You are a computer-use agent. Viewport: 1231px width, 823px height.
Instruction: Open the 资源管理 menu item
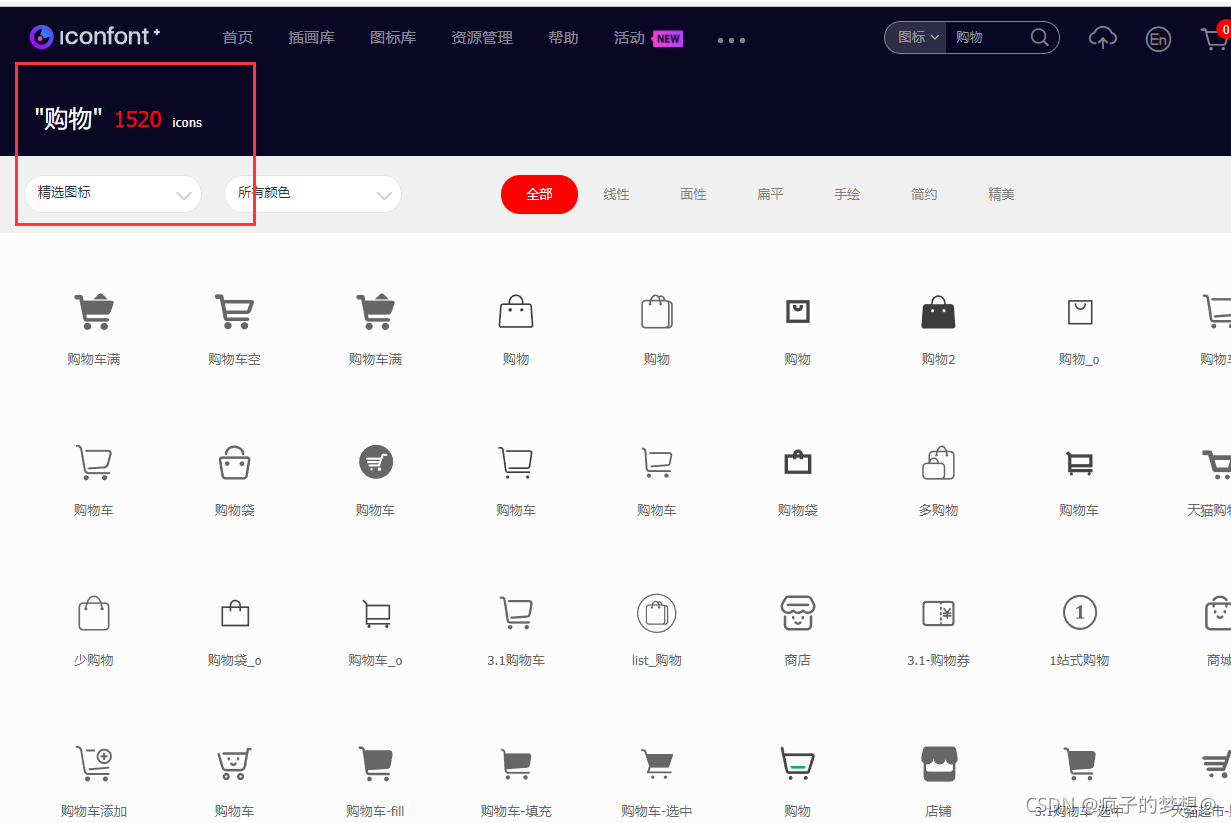[x=482, y=38]
